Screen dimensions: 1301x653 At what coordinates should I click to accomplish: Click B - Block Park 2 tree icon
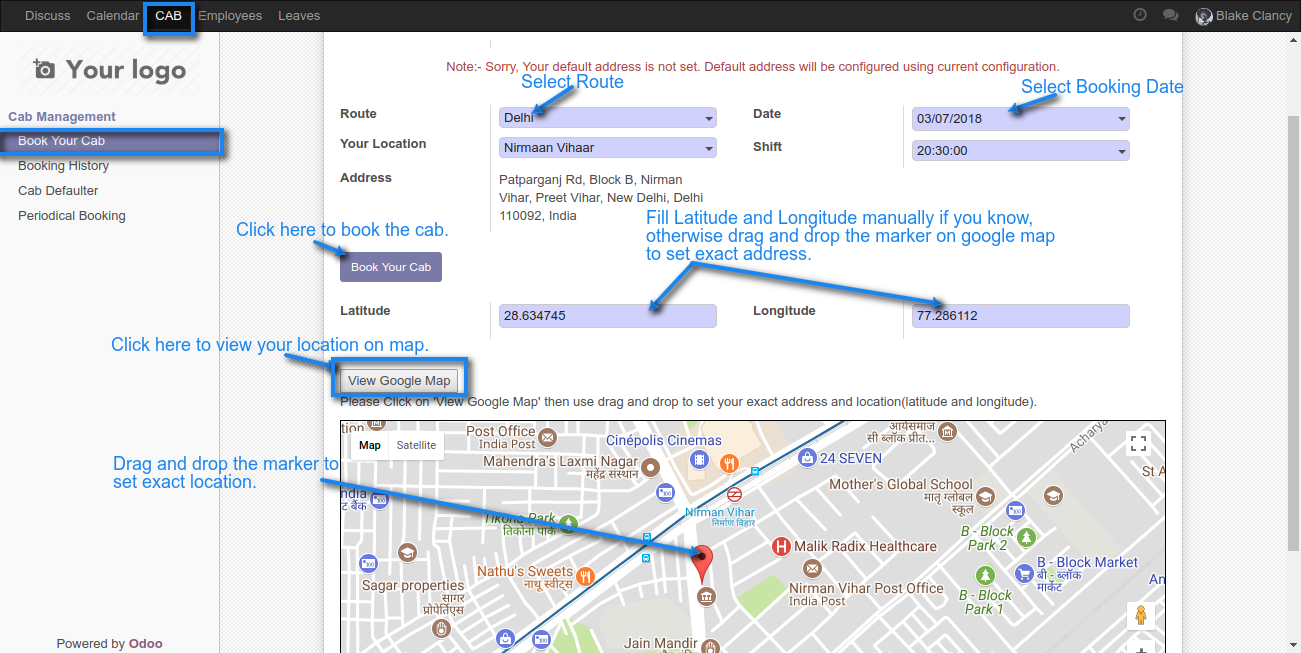tap(1026, 538)
